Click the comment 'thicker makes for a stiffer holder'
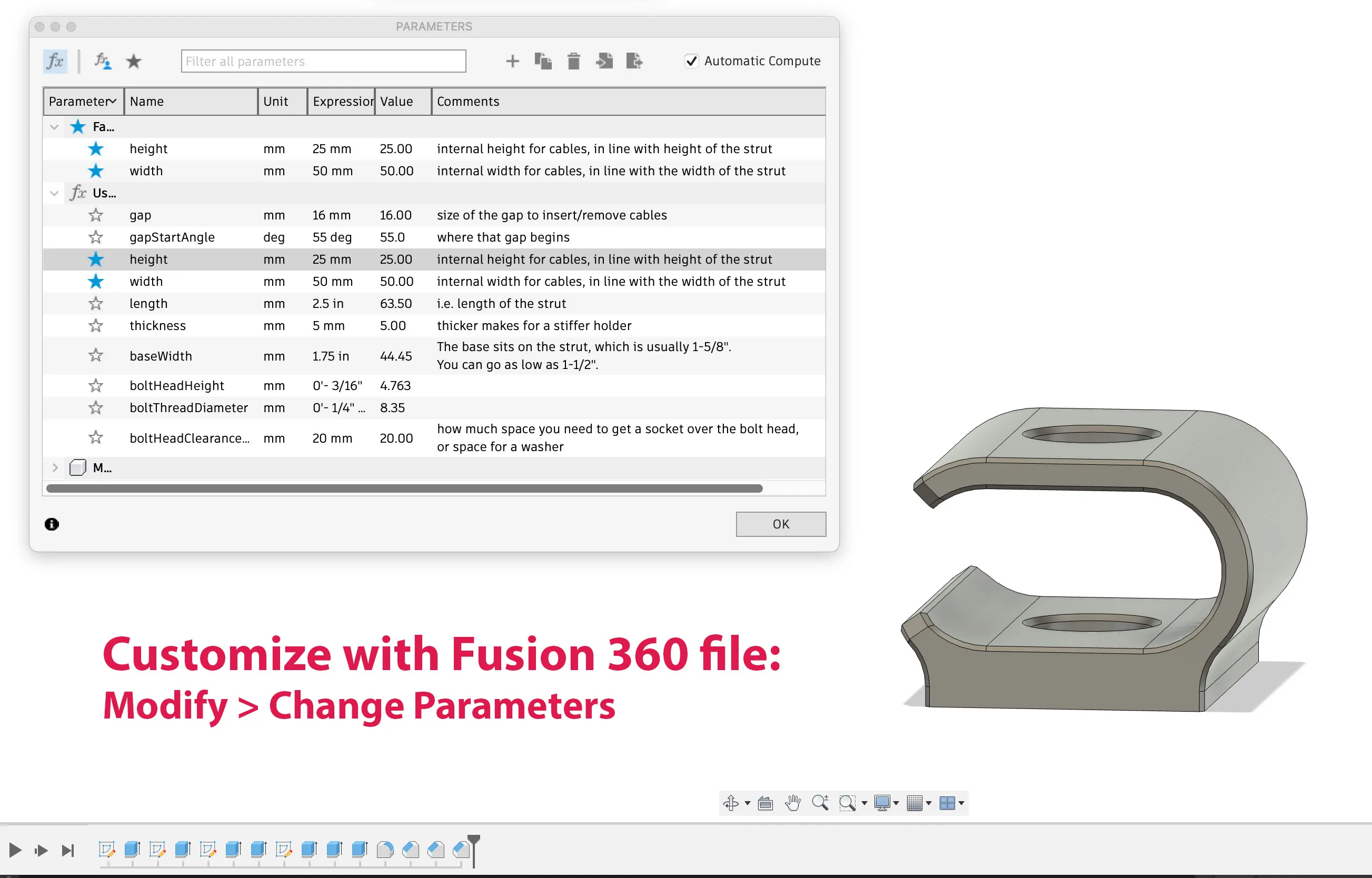The height and width of the screenshot is (878, 1372). point(534,325)
